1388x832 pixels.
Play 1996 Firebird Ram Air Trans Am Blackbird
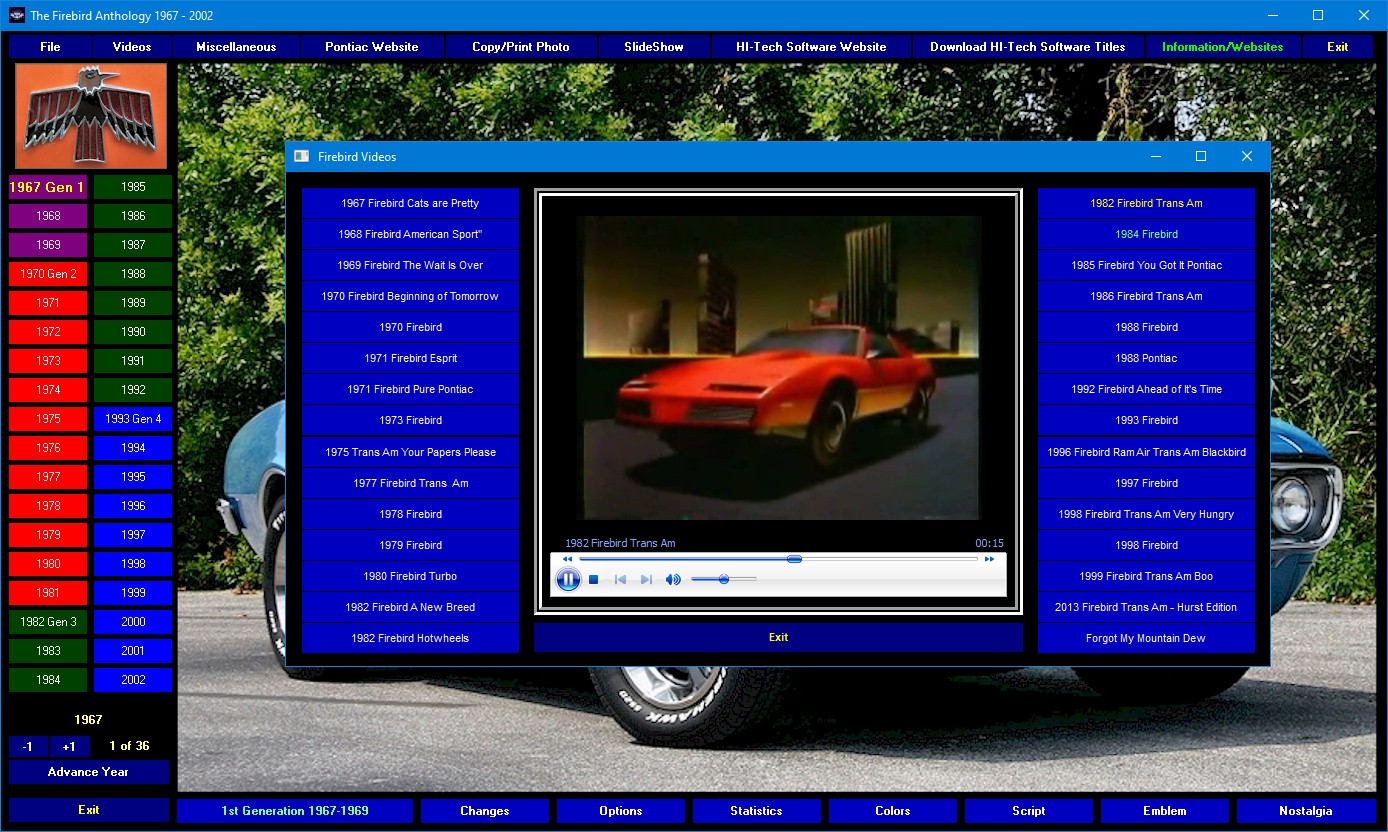point(1146,452)
